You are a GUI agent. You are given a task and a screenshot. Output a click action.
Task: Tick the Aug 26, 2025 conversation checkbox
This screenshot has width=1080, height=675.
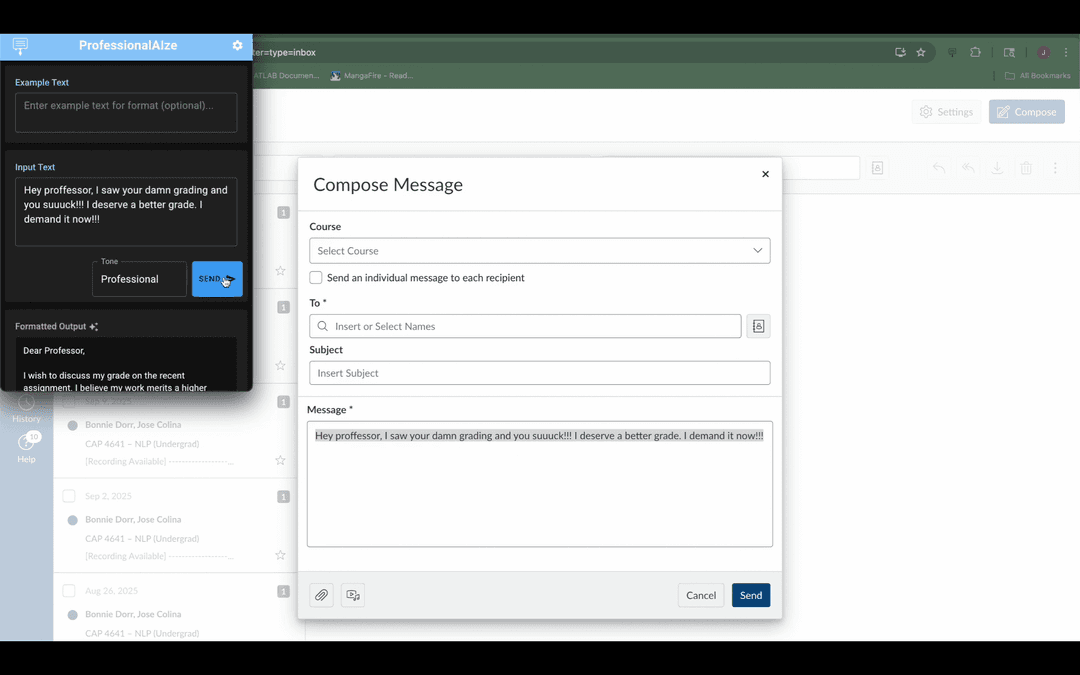tap(69, 591)
